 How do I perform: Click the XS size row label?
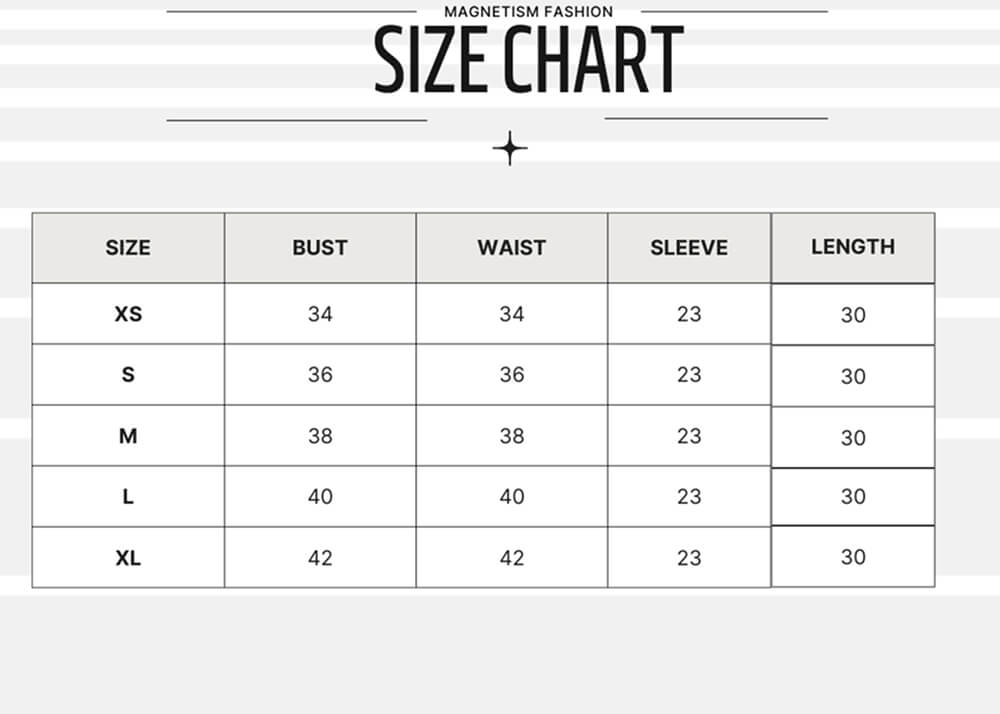128,314
